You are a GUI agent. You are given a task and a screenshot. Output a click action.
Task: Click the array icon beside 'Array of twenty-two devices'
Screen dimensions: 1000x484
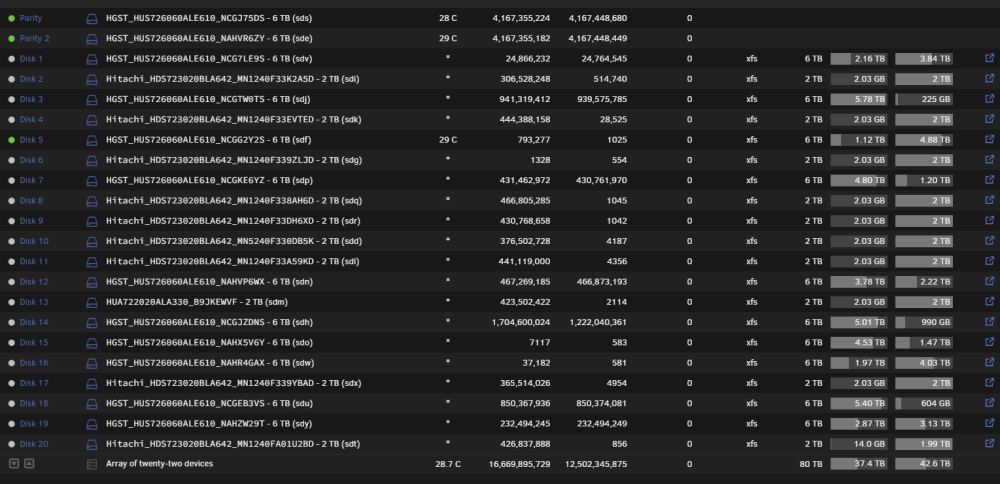pyautogui.click(x=92, y=464)
